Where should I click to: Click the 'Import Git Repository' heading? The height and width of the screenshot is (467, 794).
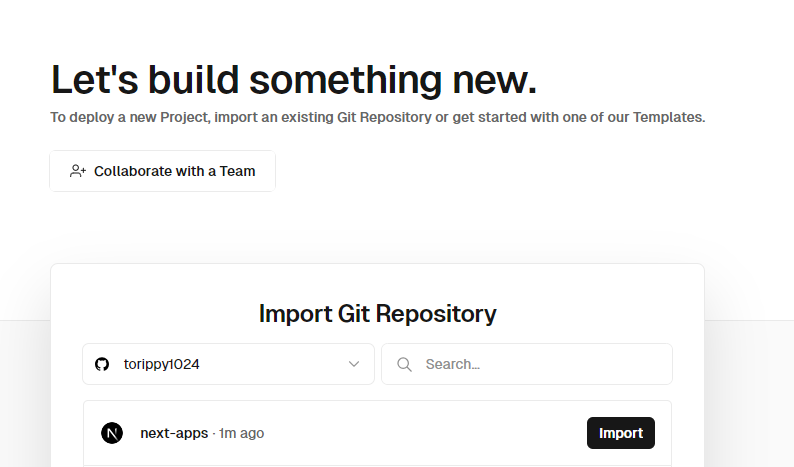coord(378,314)
